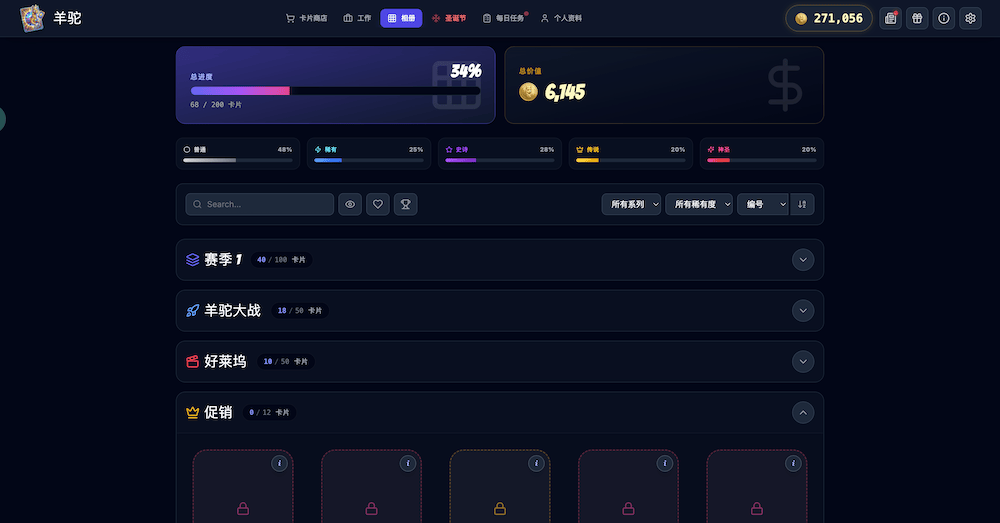1000x523 pixels.
Task: Click the lock icon on third 促销 card
Action: (500, 509)
